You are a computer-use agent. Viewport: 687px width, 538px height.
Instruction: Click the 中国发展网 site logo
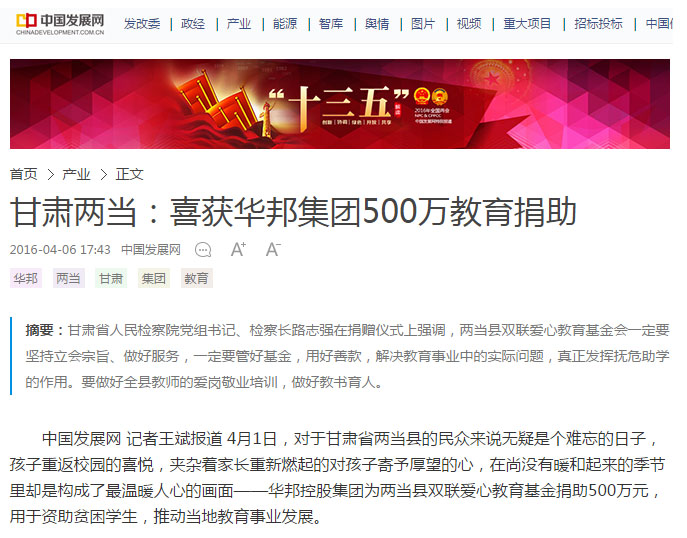60,24
